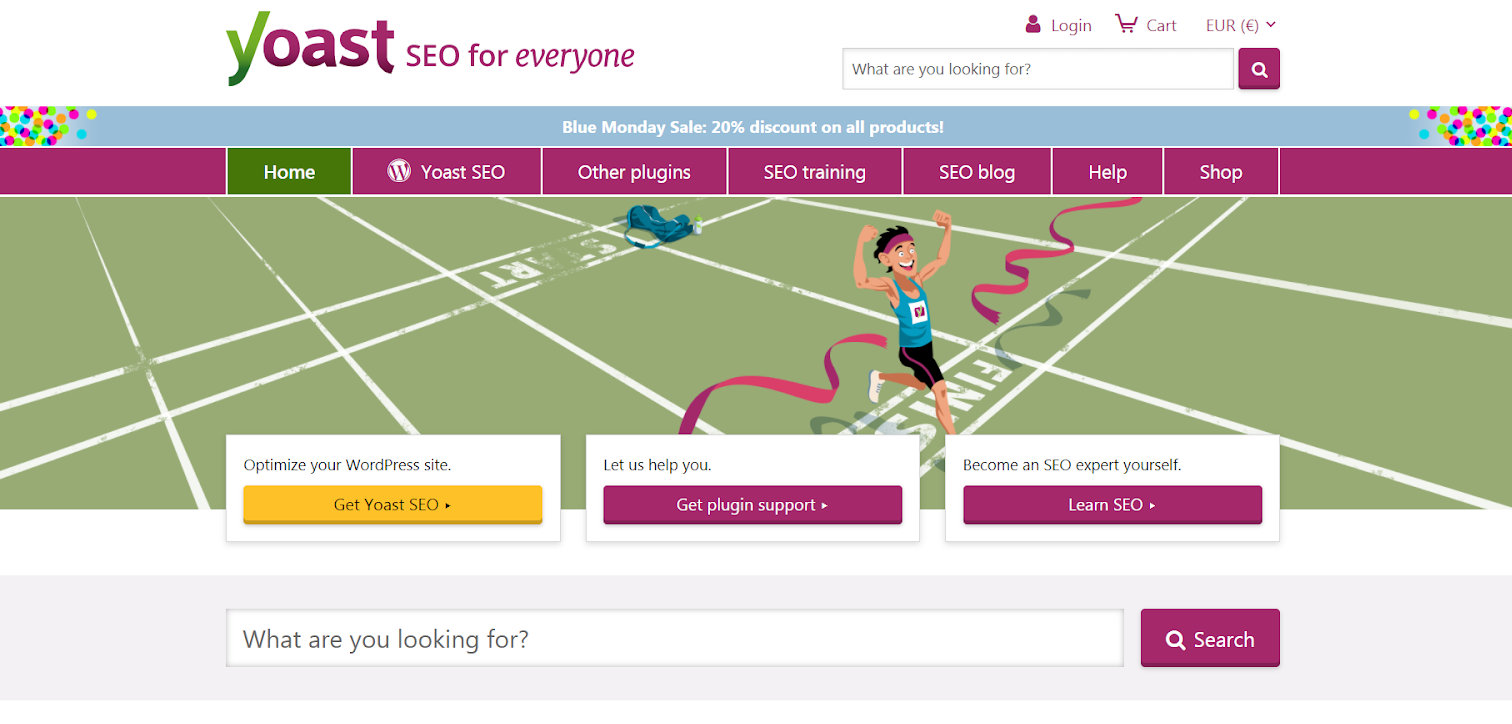The width and height of the screenshot is (1512, 724).
Task: Go to SEO training in navigation
Action: [x=814, y=172]
